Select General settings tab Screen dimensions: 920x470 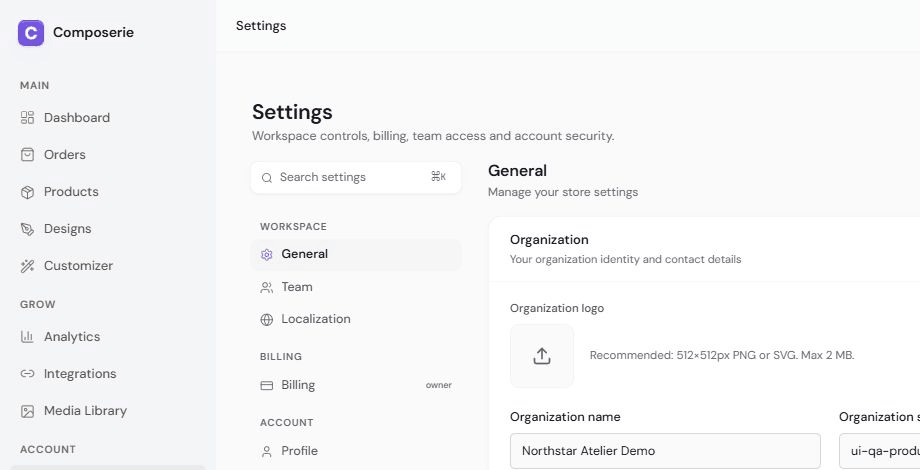(x=356, y=254)
